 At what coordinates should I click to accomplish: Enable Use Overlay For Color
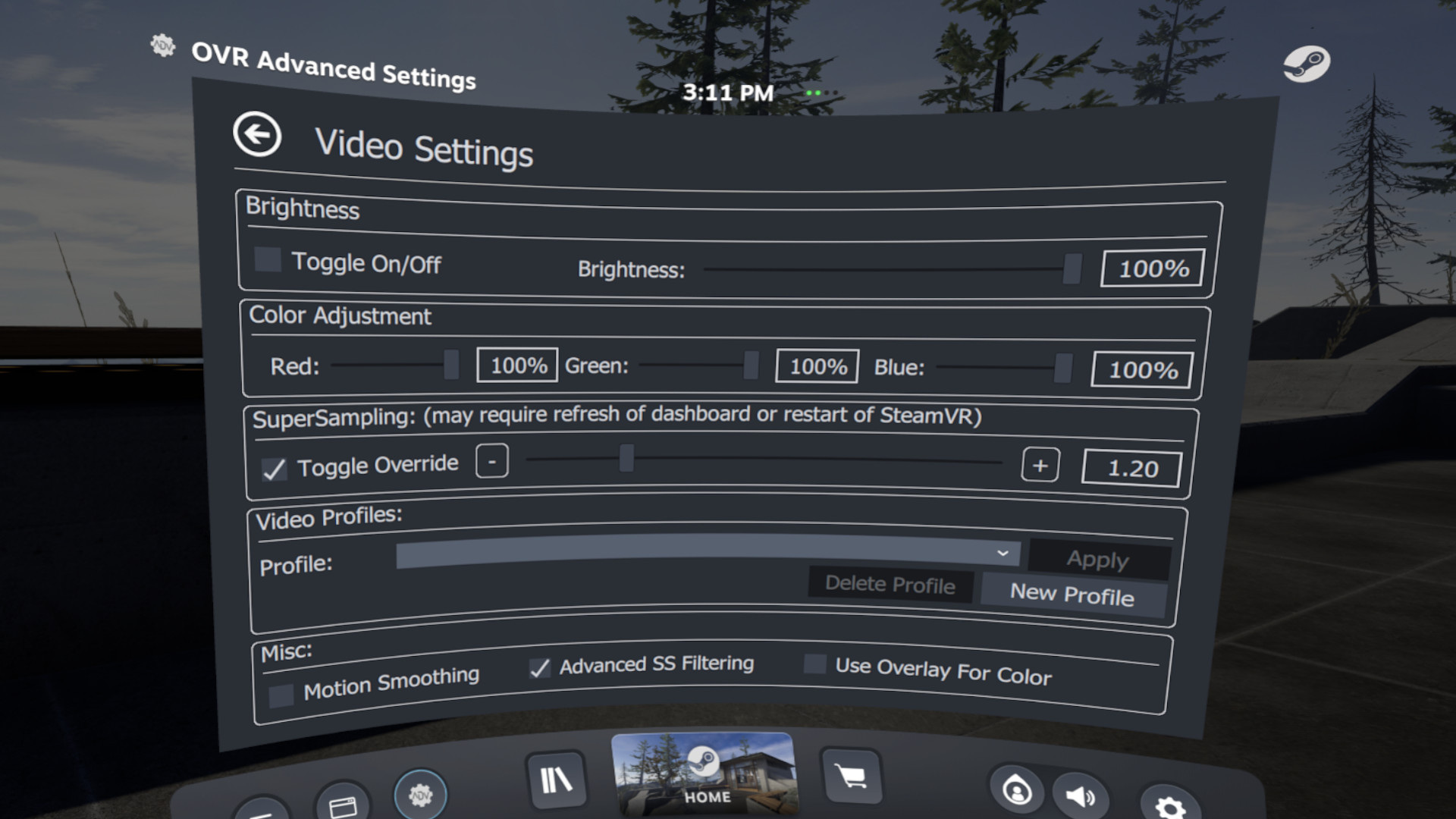(814, 664)
